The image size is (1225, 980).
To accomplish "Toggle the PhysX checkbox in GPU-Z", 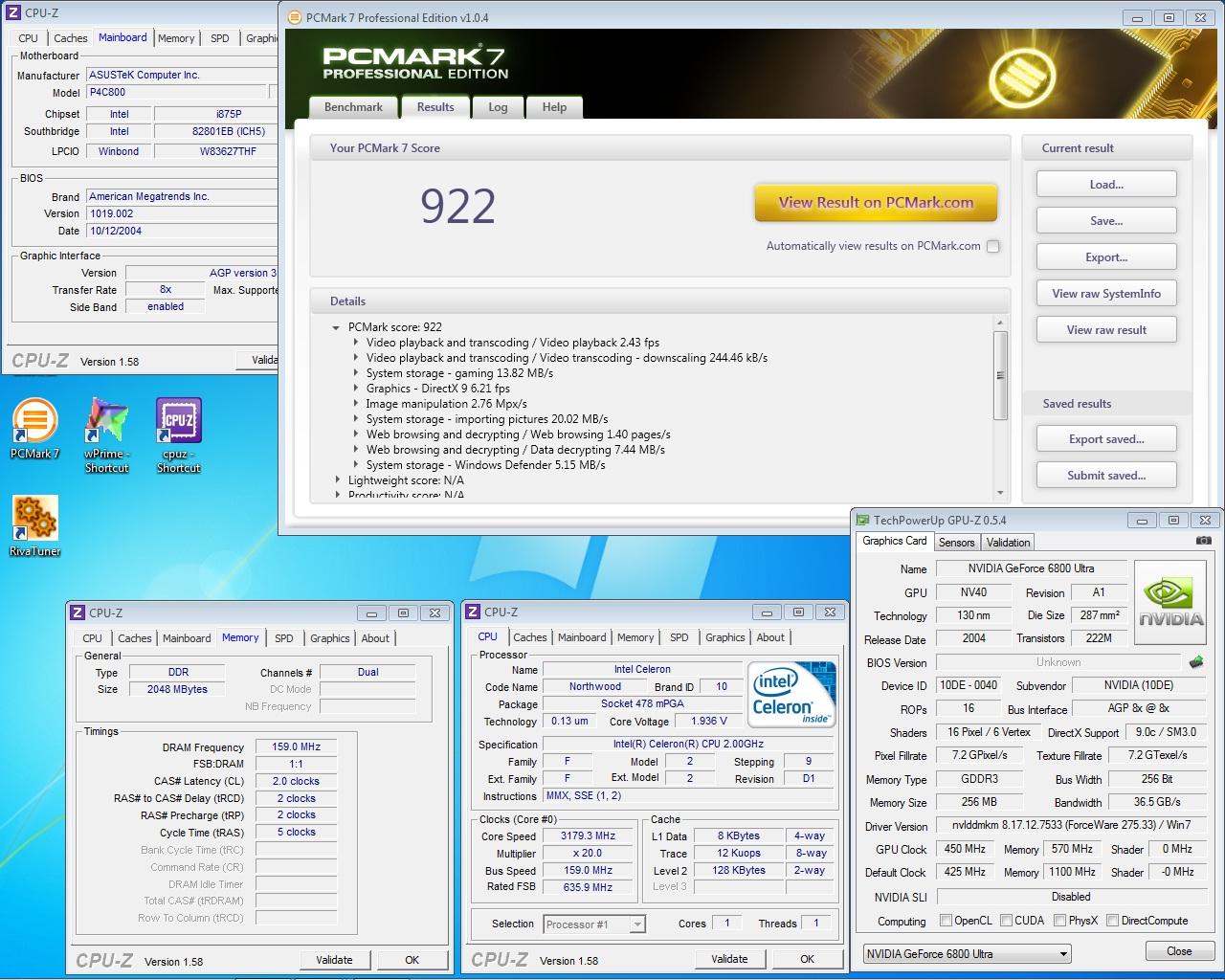I will pos(1059,921).
